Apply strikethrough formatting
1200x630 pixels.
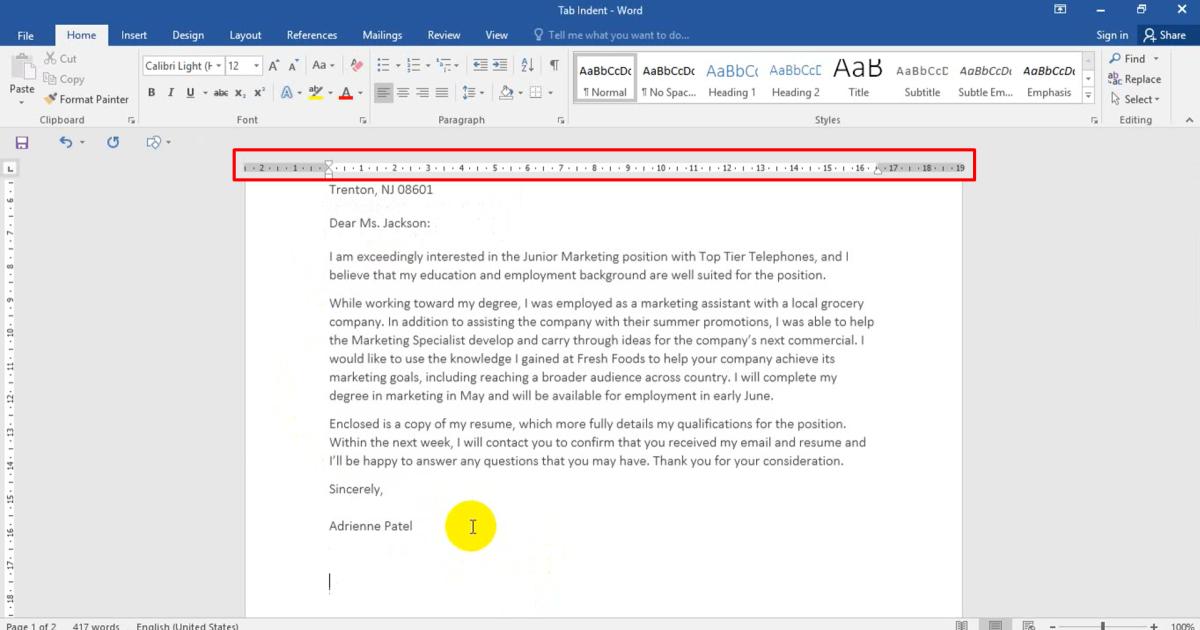coord(220,93)
